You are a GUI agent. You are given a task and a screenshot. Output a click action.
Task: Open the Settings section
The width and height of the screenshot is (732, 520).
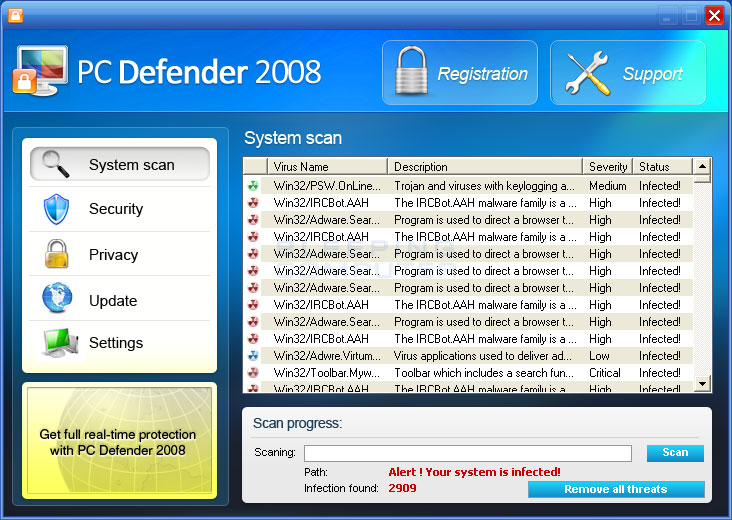(120, 343)
